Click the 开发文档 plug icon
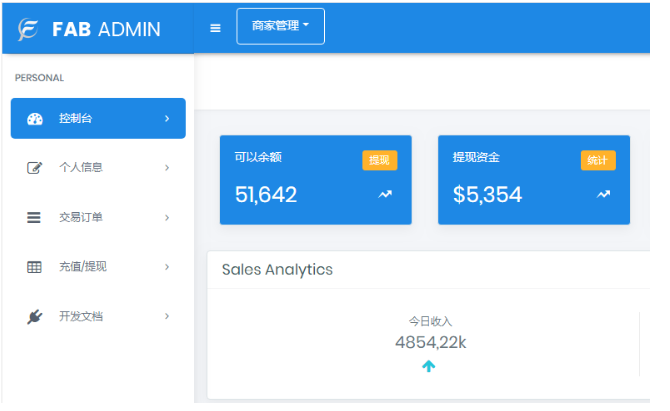Screen dimensions: 670x411 tap(34, 316)
